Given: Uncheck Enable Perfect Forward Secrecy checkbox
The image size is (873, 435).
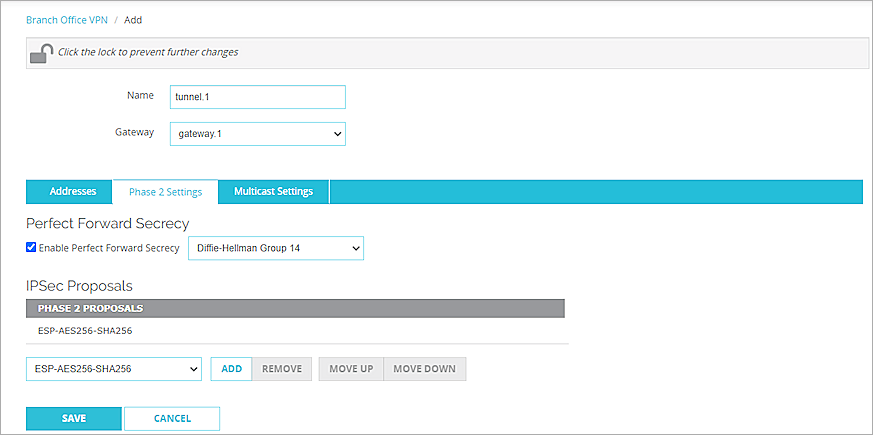Looking at the screenshot, I should click(31, 248).
